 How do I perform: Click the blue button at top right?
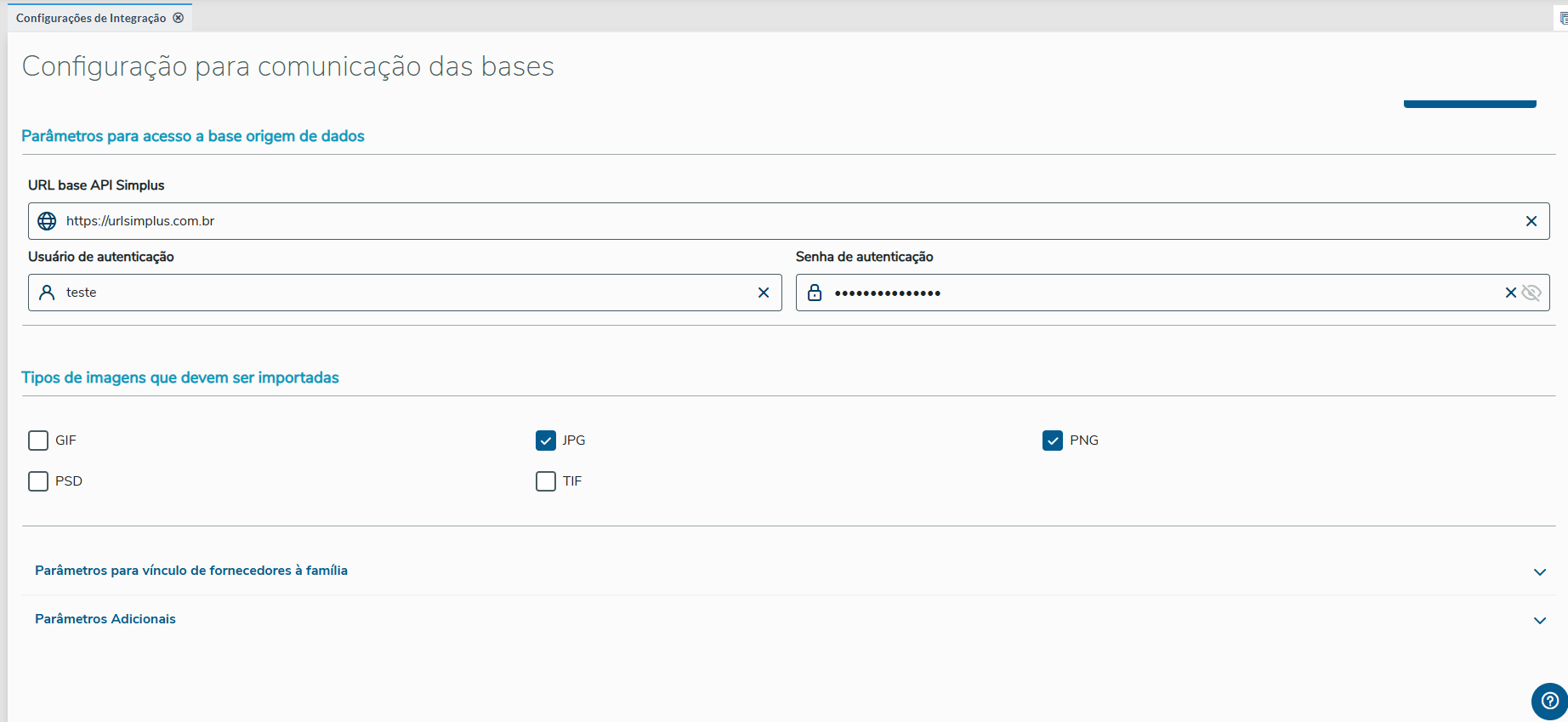1469,103
